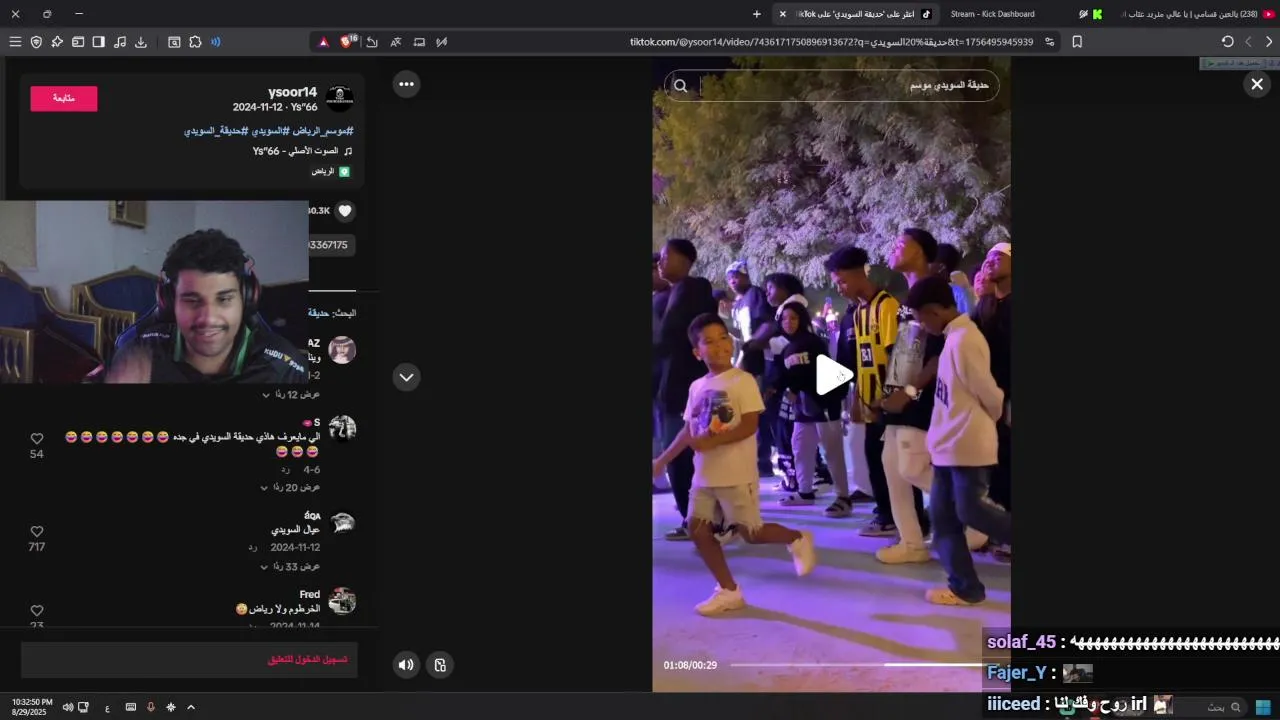Click the taskbar microphone icon

coord(151,707)
